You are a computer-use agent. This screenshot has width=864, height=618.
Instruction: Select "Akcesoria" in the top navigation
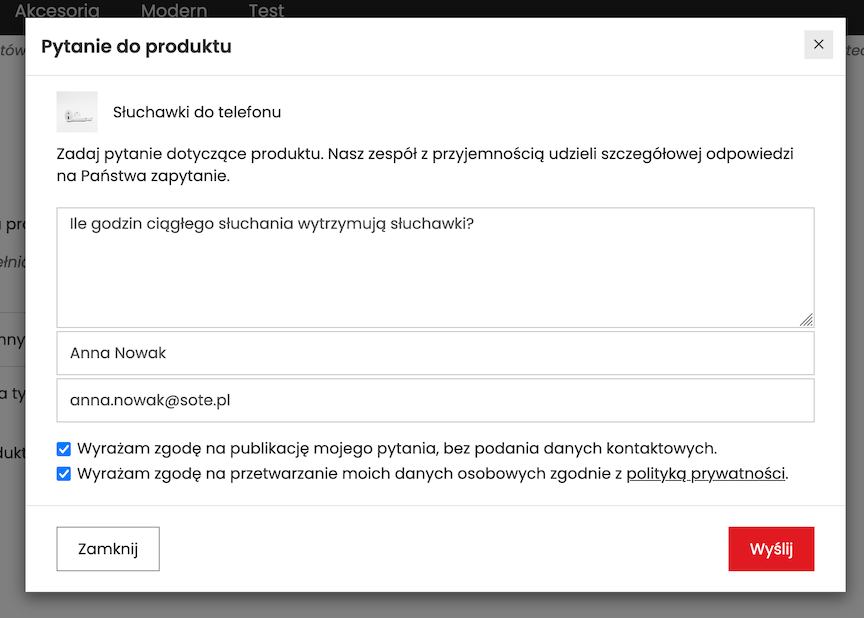(x=57, y=11)
